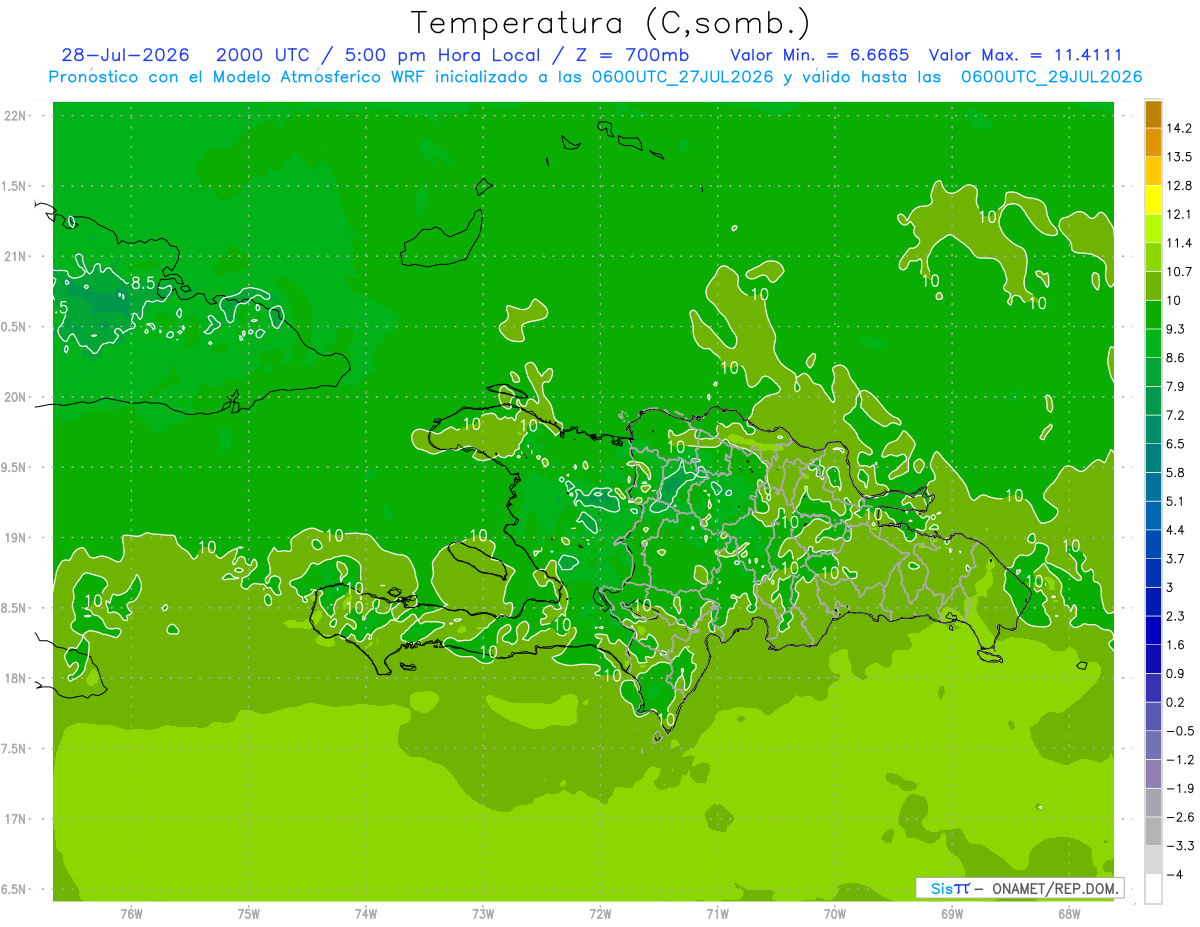Click the '5.8' colorbar value

tap(1175, 472)
